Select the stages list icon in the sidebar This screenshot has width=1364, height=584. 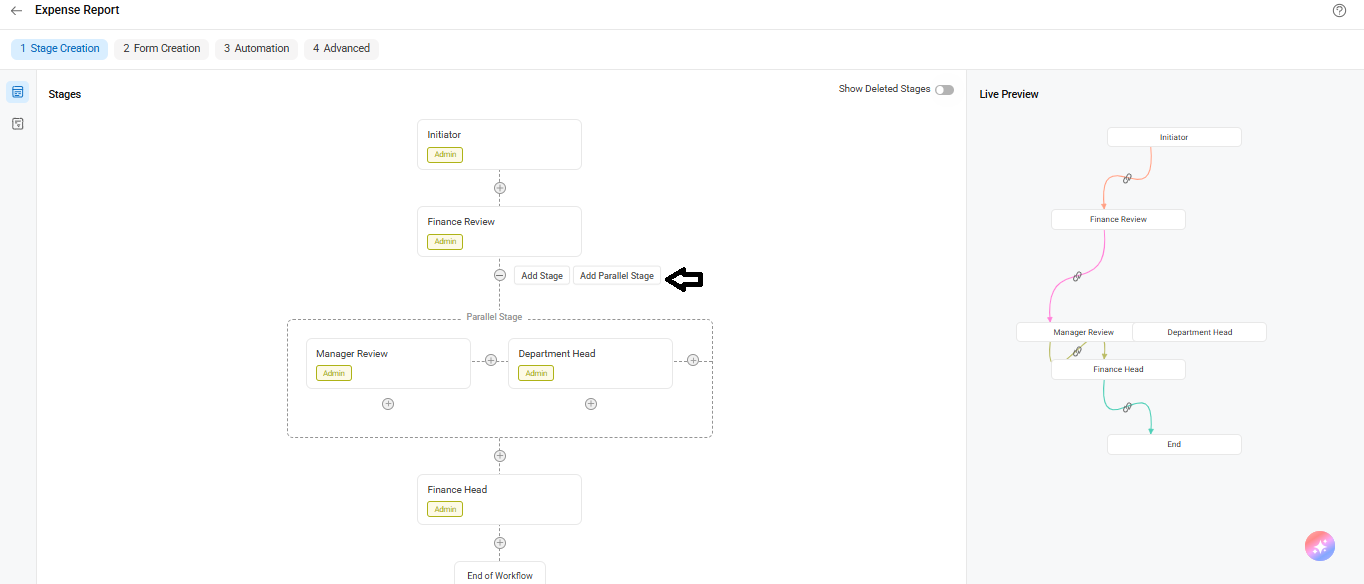pos(18,92)
